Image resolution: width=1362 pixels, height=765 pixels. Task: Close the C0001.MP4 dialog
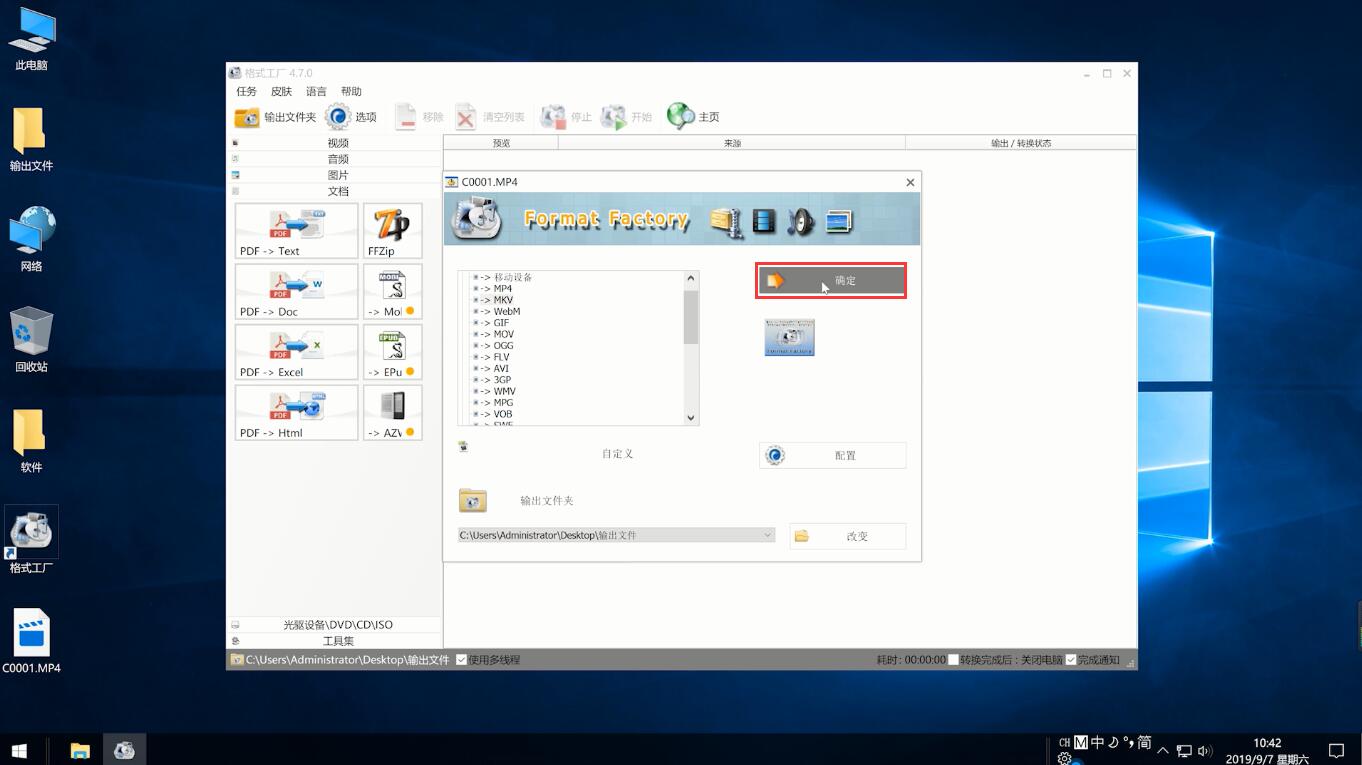(x=910, y=182)
